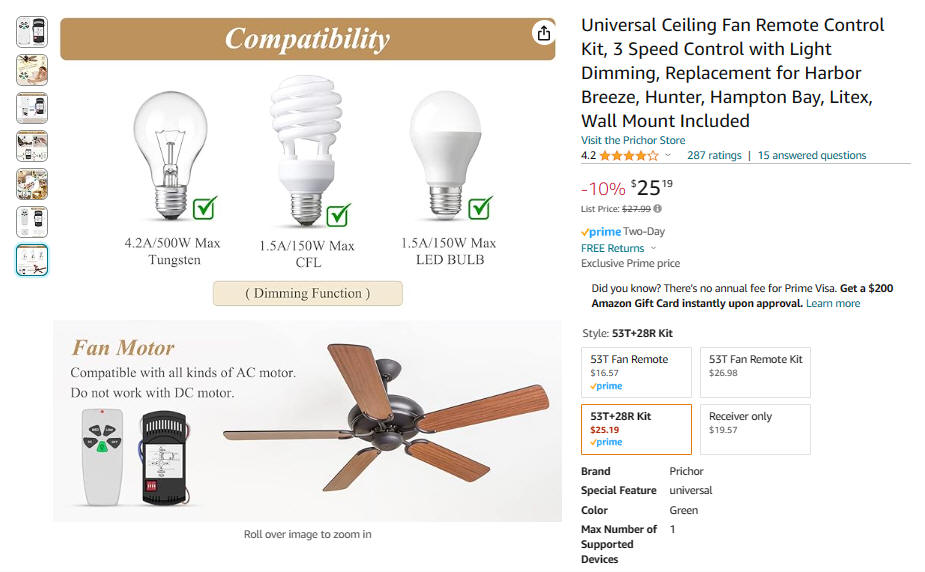Screen dimensions: 925x572
Task: View the third product image thumbnail
Action: point(32,108)
